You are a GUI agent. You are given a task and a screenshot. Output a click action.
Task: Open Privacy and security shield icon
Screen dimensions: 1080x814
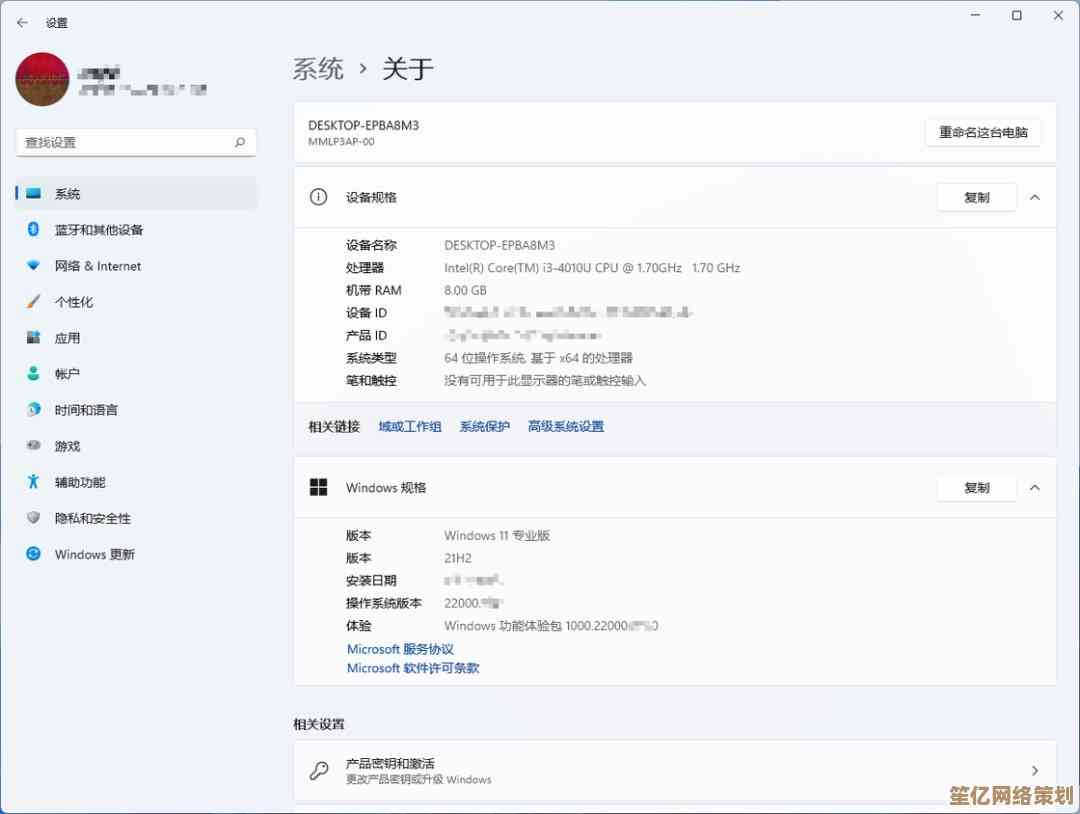34,518
